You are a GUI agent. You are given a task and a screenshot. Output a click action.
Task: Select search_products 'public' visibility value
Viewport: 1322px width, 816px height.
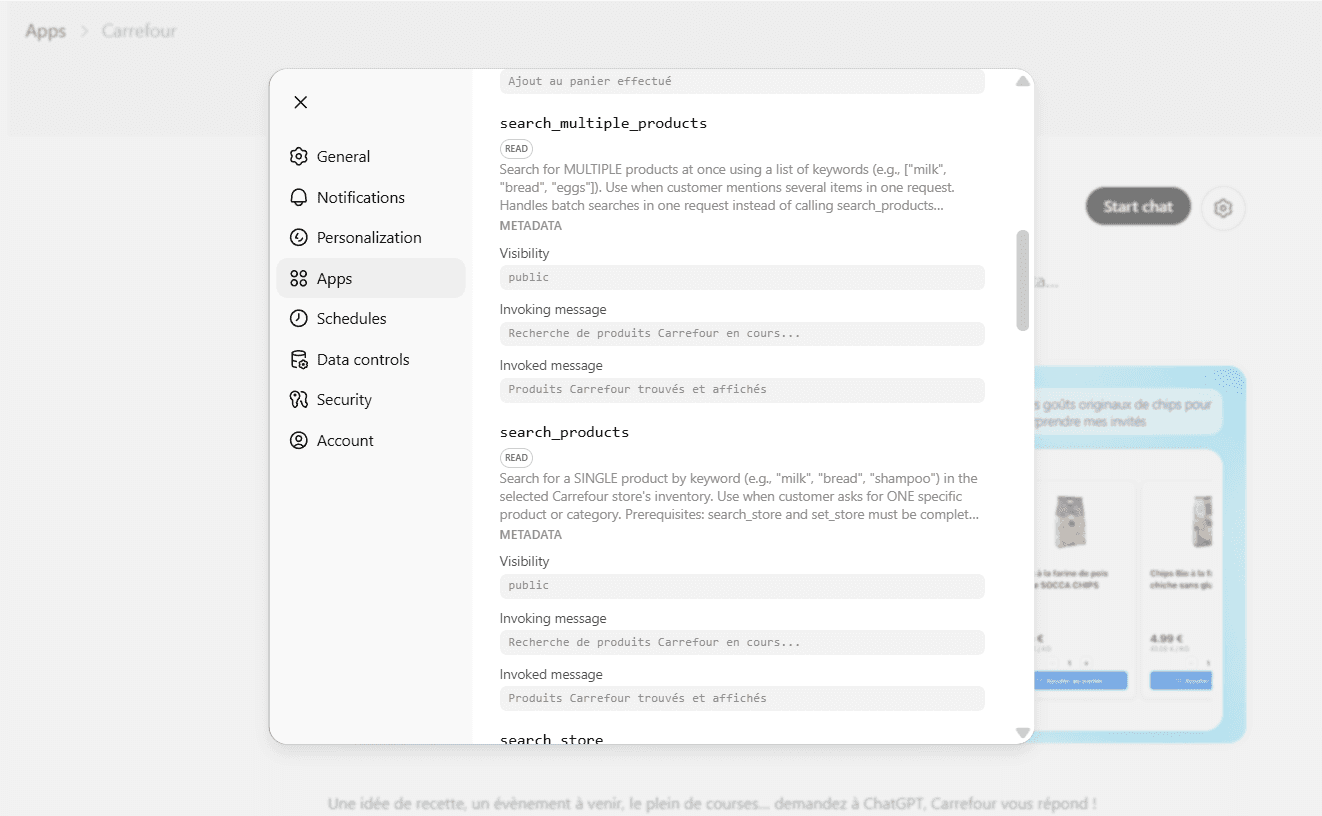pos(742,585)
